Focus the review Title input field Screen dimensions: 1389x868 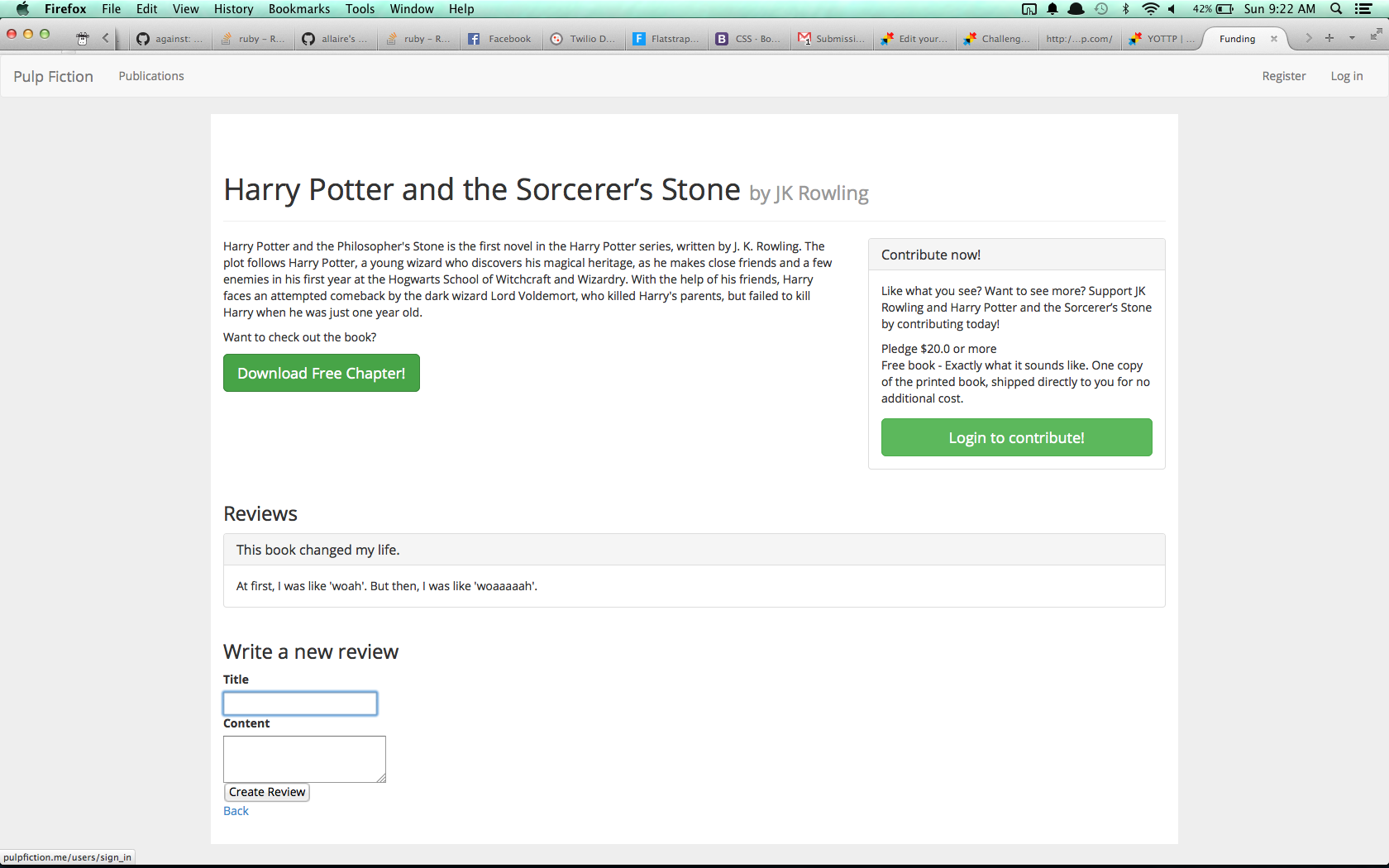tap(300, 703)
